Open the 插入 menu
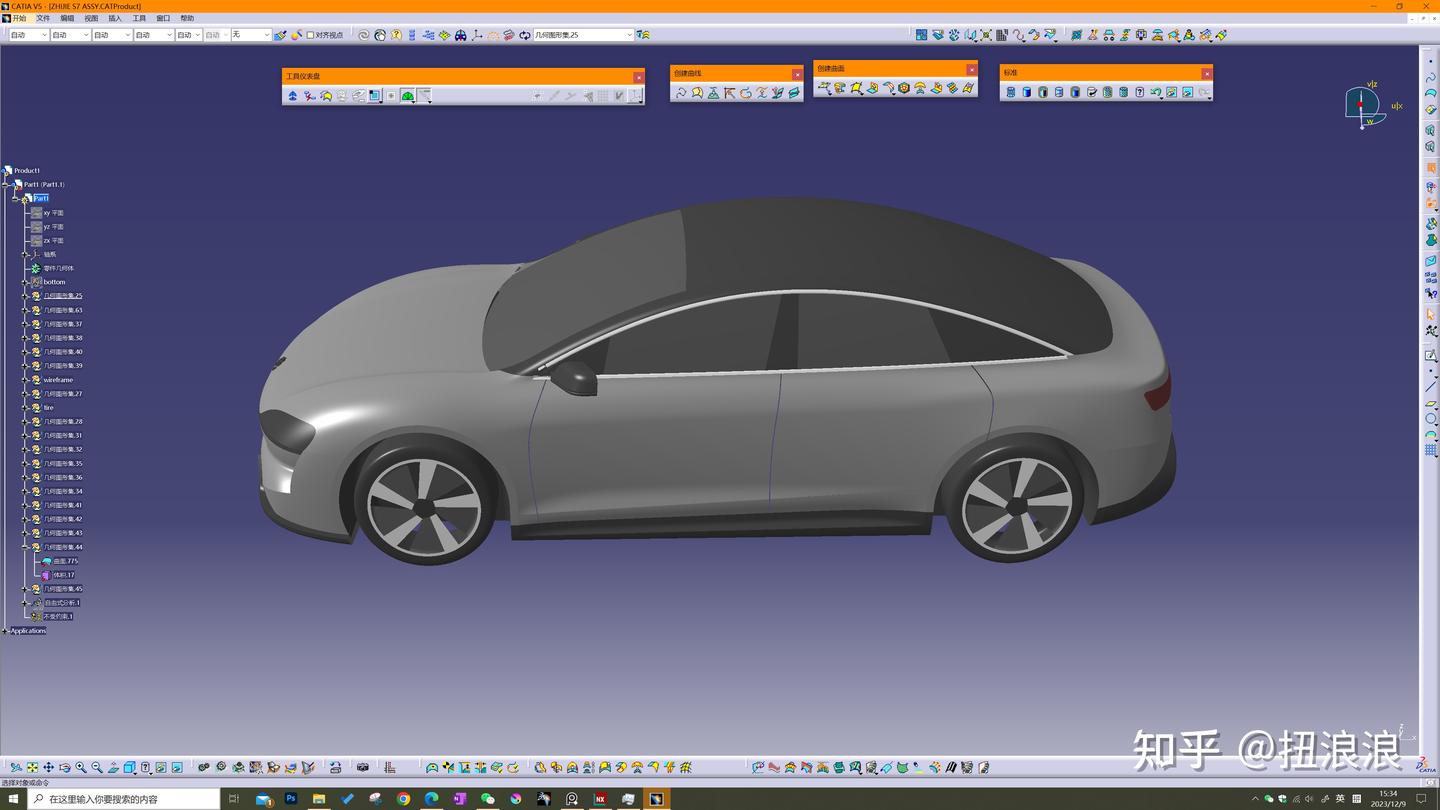The width and height of the screenshot is (1440, 810). coord(113,17)
